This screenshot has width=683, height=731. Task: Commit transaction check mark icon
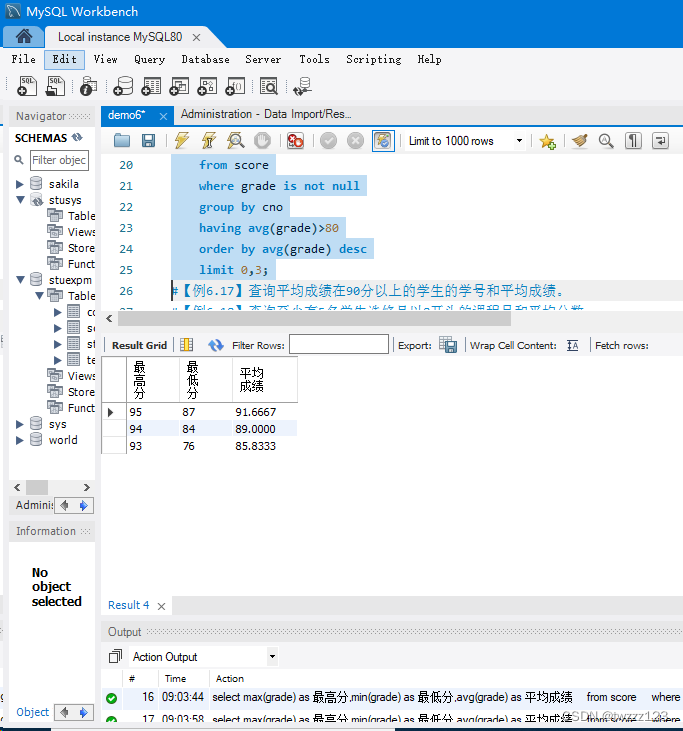click(x=328, y=140)
